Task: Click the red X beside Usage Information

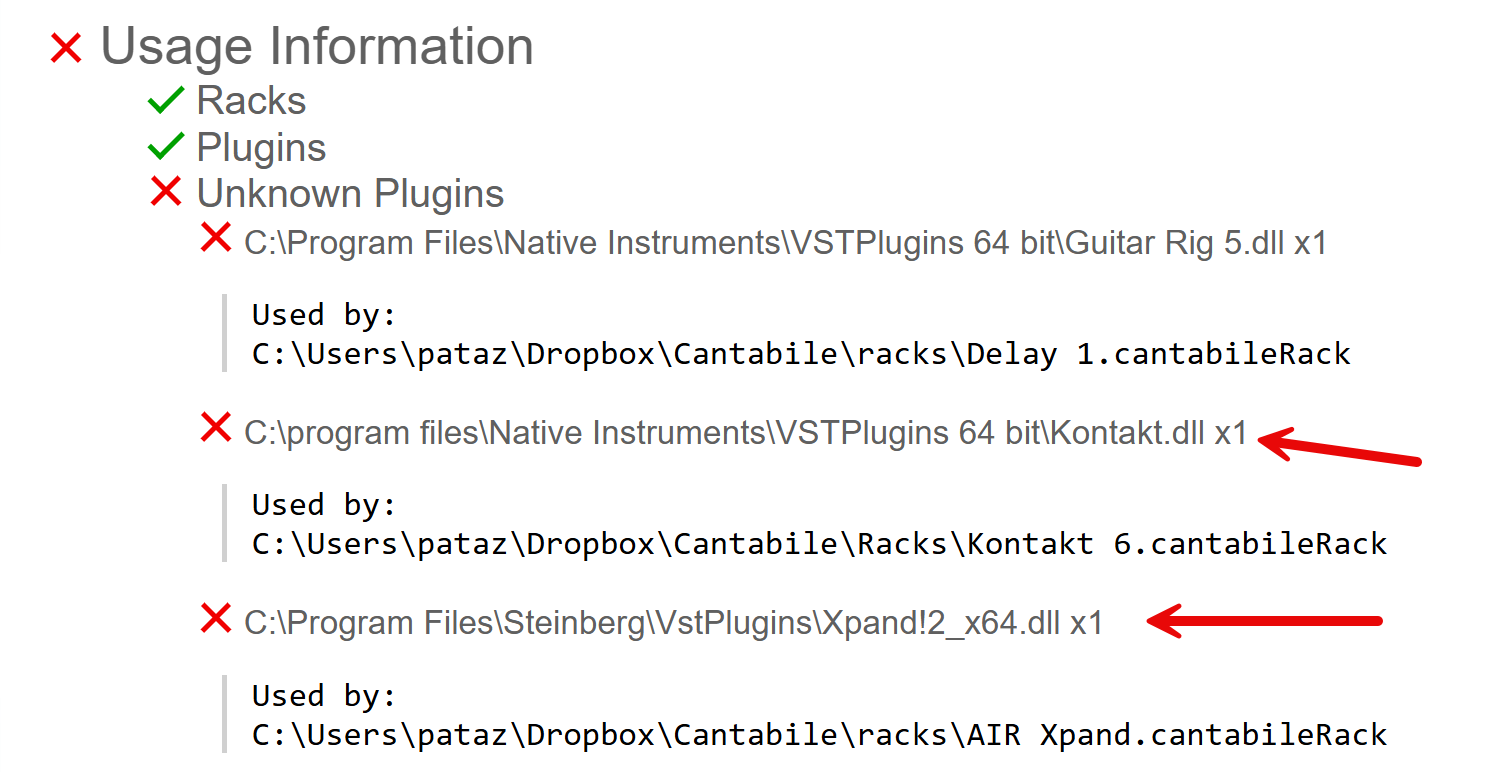Action: [66, 48]
